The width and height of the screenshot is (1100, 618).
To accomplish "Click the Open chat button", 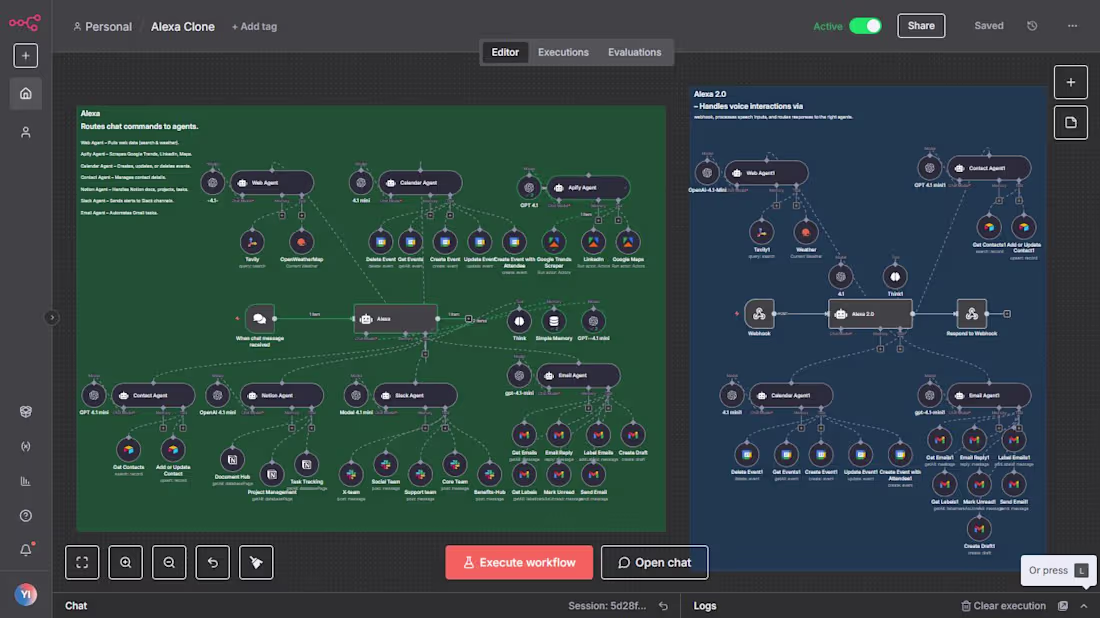I will [655, 563].
